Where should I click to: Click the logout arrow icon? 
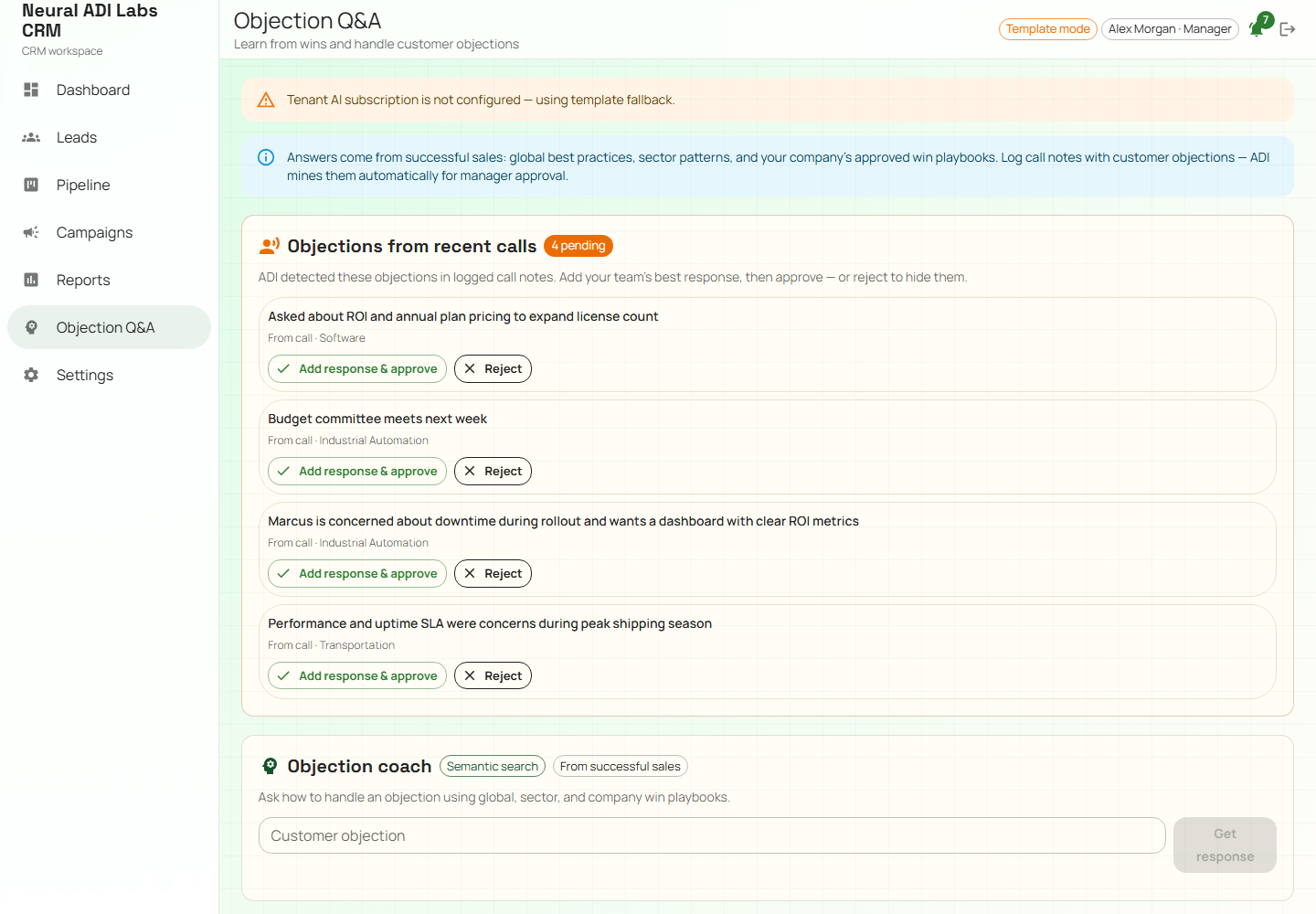pos(1288,29)
